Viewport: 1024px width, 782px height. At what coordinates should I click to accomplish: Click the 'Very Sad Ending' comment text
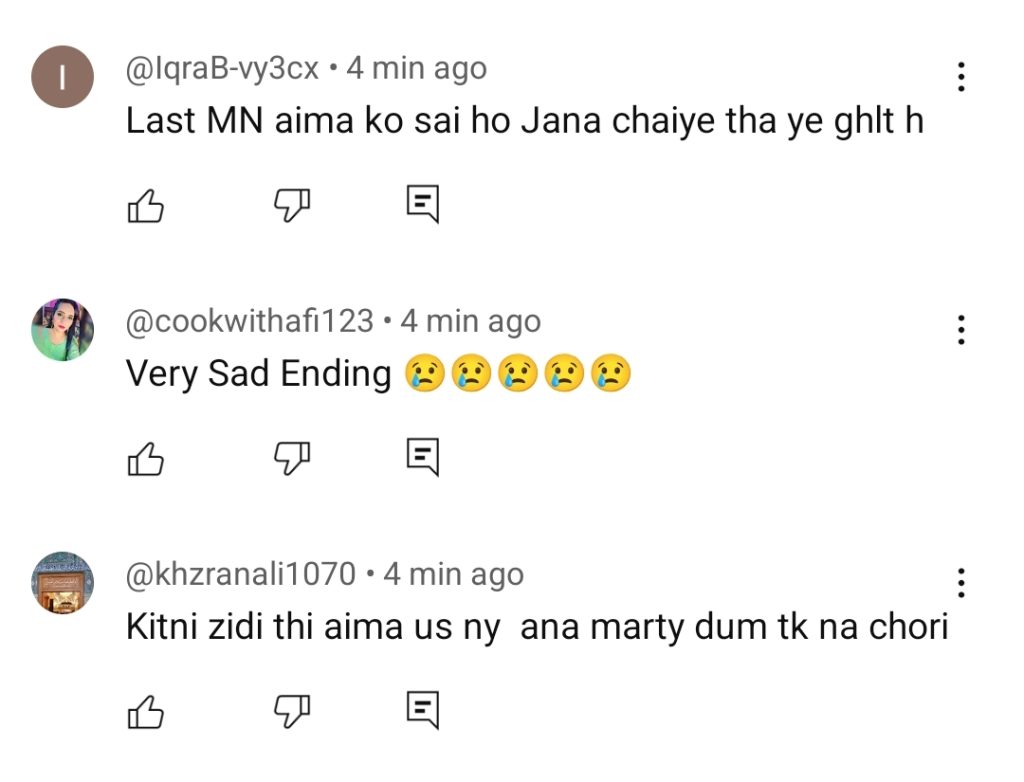tap(258, 374)
